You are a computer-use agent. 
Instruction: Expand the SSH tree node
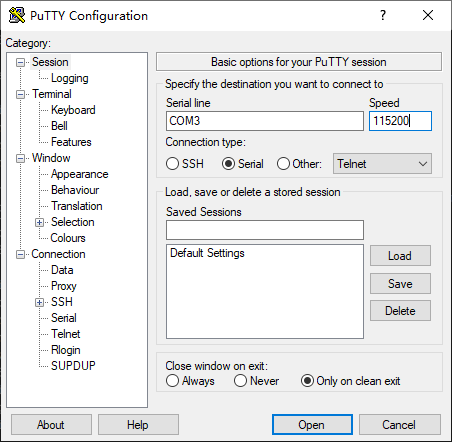tap(39, 302)
